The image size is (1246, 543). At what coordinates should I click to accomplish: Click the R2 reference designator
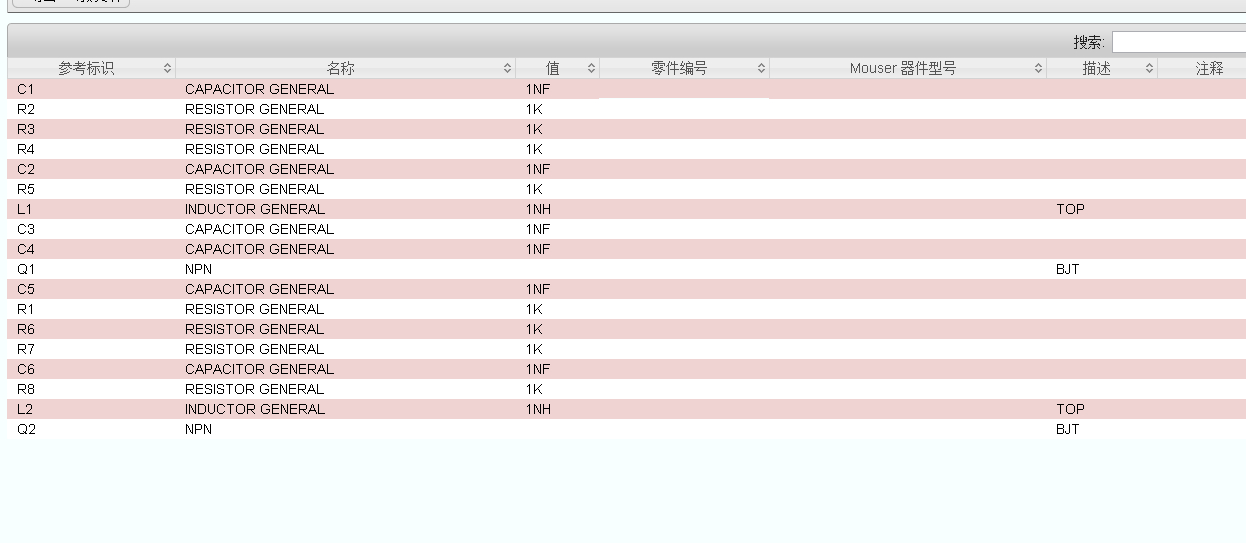(26, 109)
